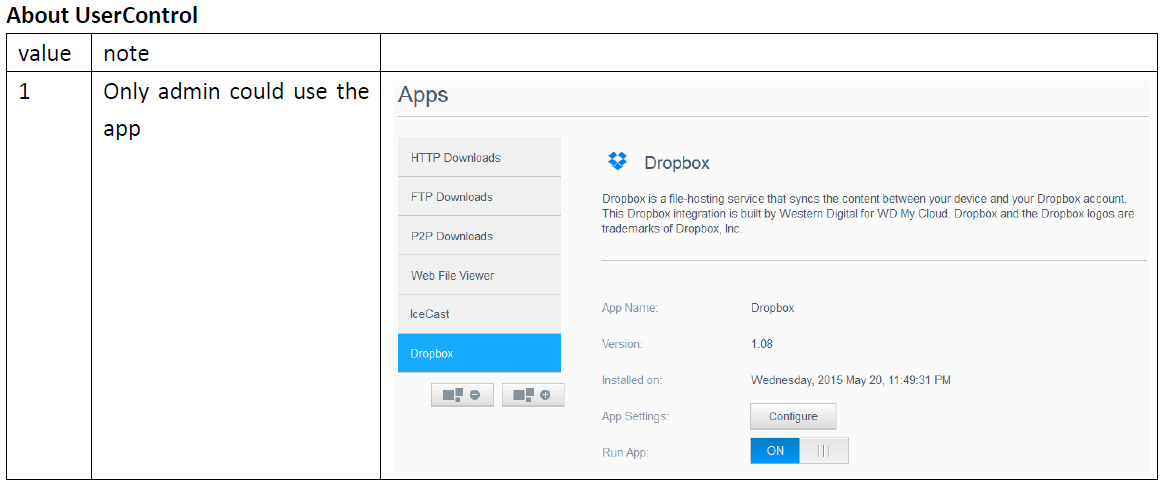Open the Configure app settings button
1163x485 pixels.
pos(793,416)
